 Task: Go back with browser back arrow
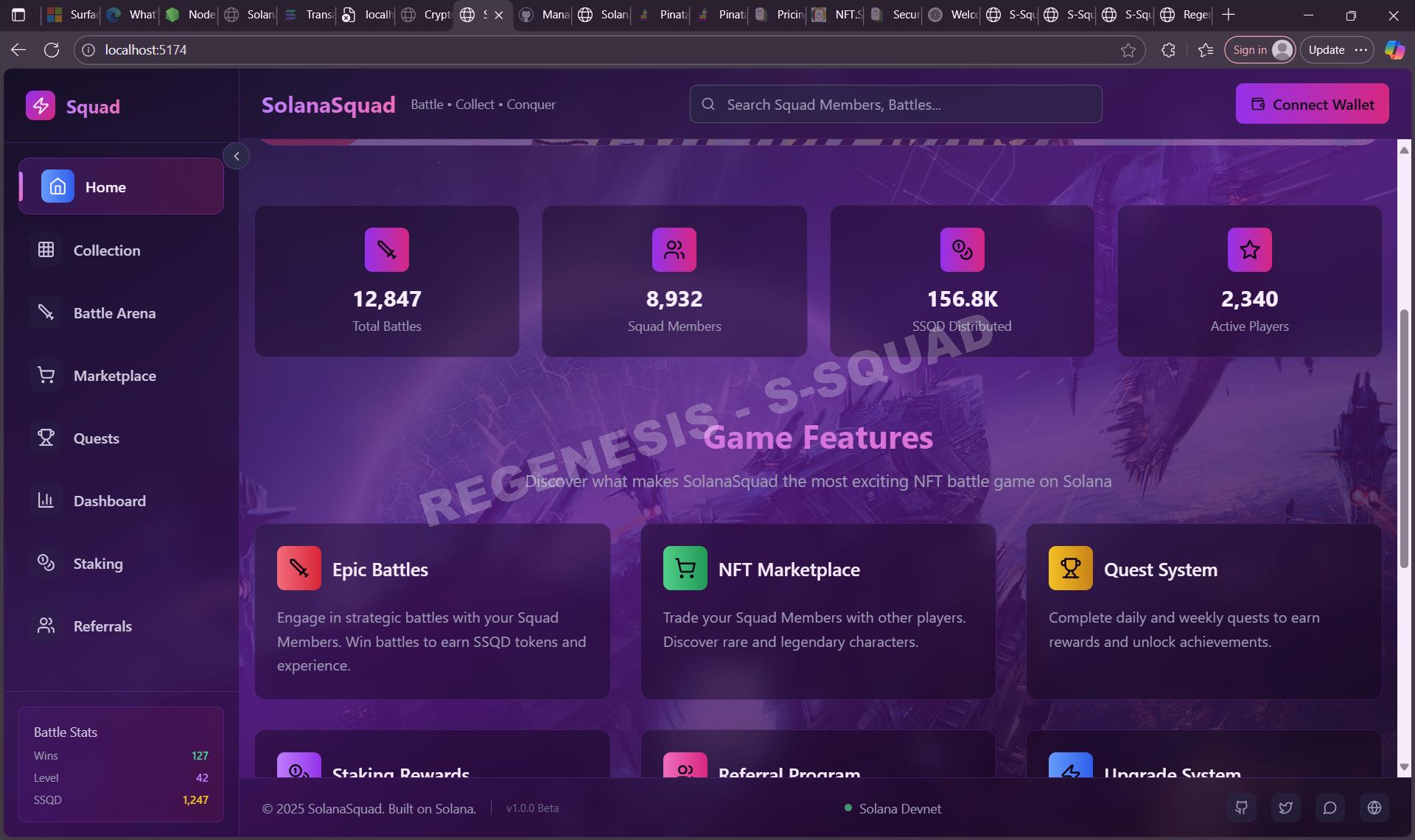coord(18,49)
